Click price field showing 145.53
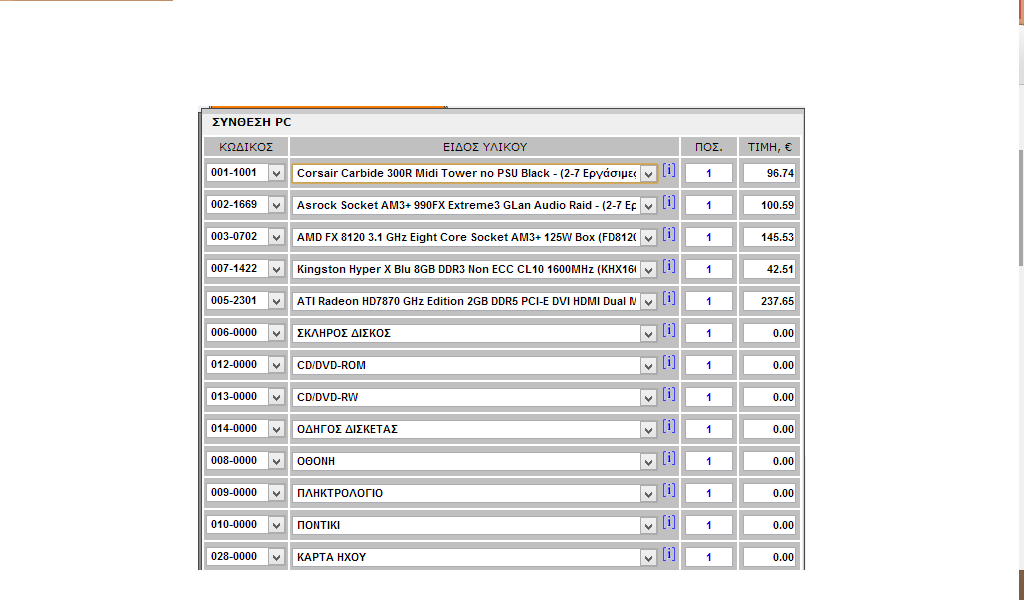 tap(769, 237)
